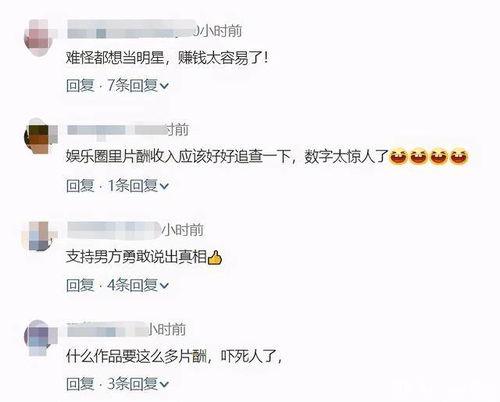
Task: Click the third commenter's blurred avatar
Action: coord(39,237)
